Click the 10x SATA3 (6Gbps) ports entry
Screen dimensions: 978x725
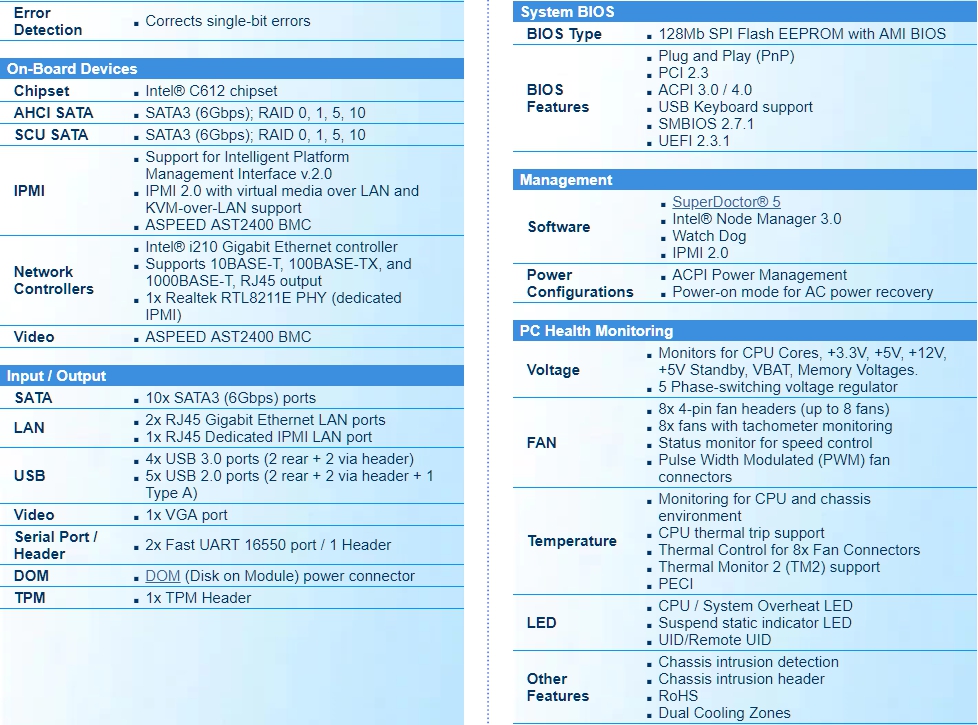tap(230, 398)
